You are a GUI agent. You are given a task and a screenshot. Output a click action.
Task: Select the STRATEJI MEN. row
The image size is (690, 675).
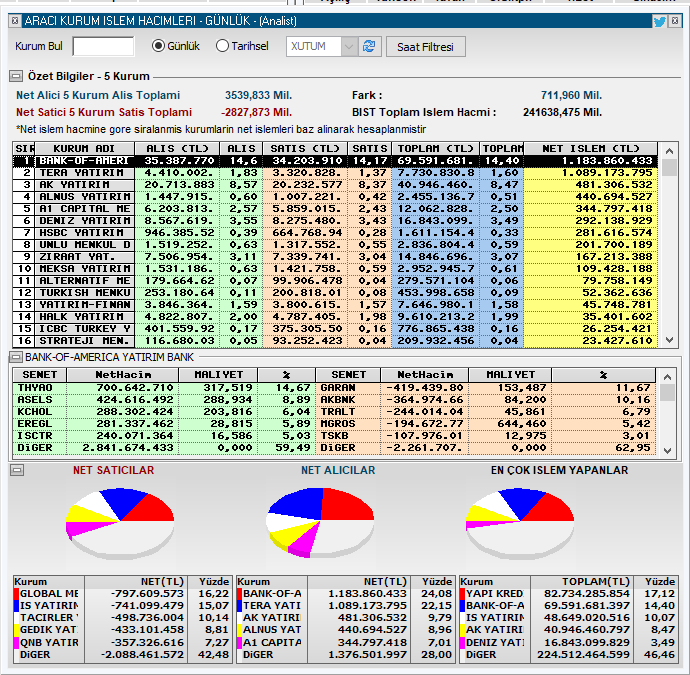pyautogui.click(x=335, y=341)
